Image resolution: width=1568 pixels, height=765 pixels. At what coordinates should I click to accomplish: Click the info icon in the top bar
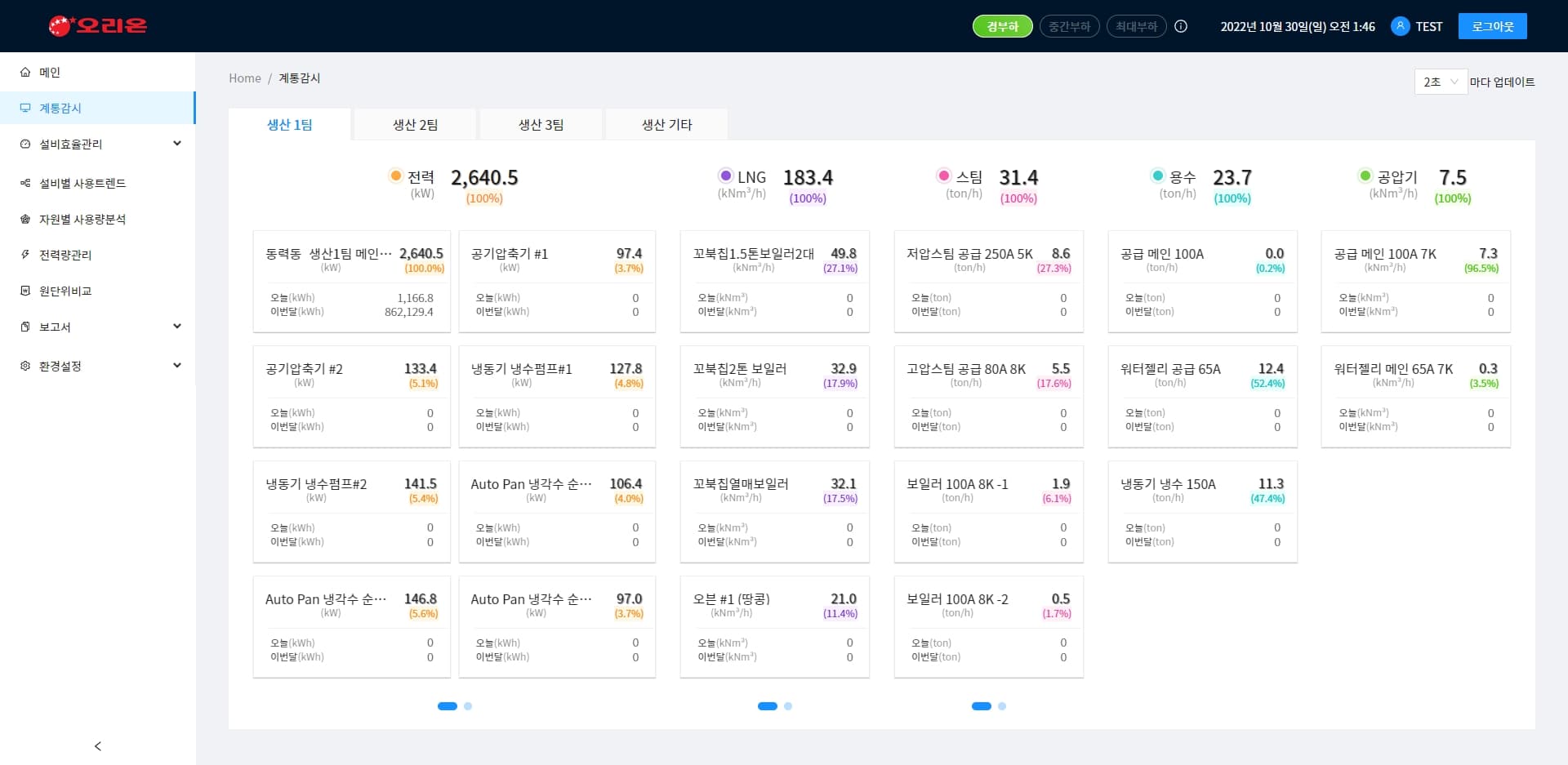(1180, 25)
